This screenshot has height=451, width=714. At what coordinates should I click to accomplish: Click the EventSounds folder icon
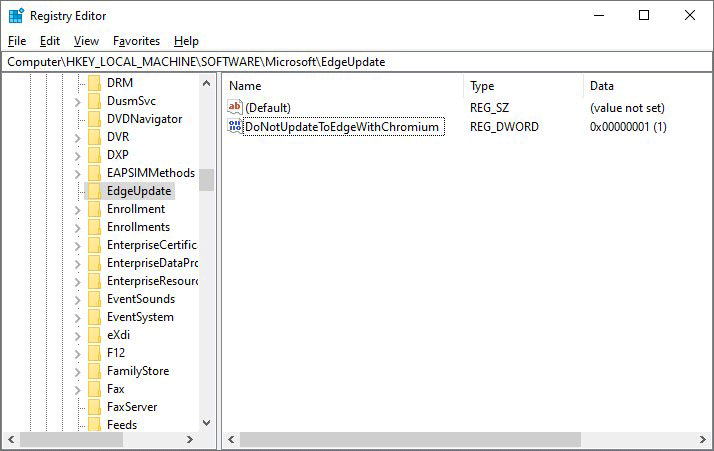[x=94, y=299]
